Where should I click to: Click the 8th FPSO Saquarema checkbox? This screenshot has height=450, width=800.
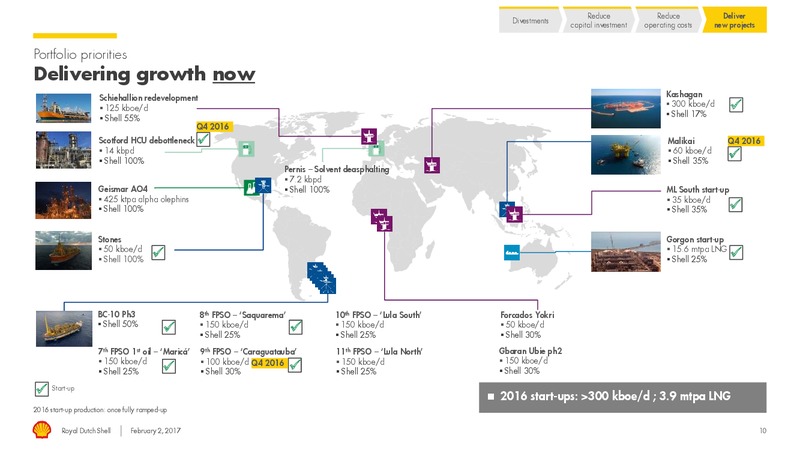point(295,327)
